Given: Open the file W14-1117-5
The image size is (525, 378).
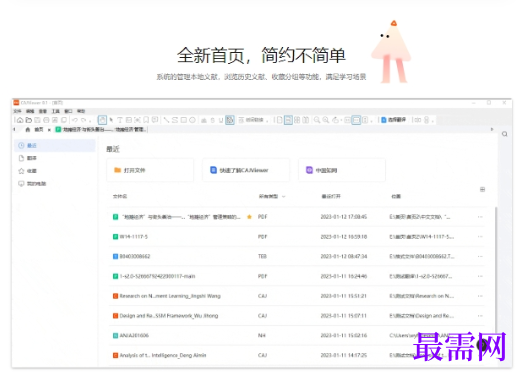Looking at the screenshot, I should 134,237.
